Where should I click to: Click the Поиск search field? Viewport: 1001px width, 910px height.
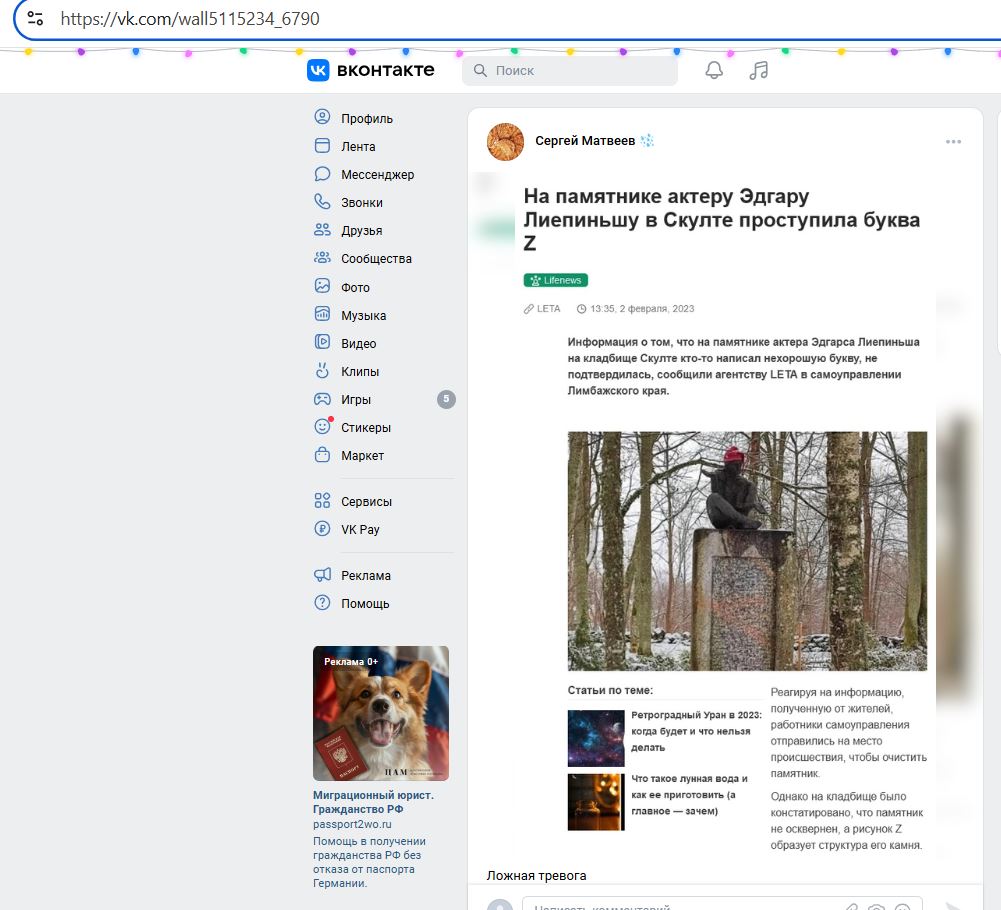(x=569, y=70)
